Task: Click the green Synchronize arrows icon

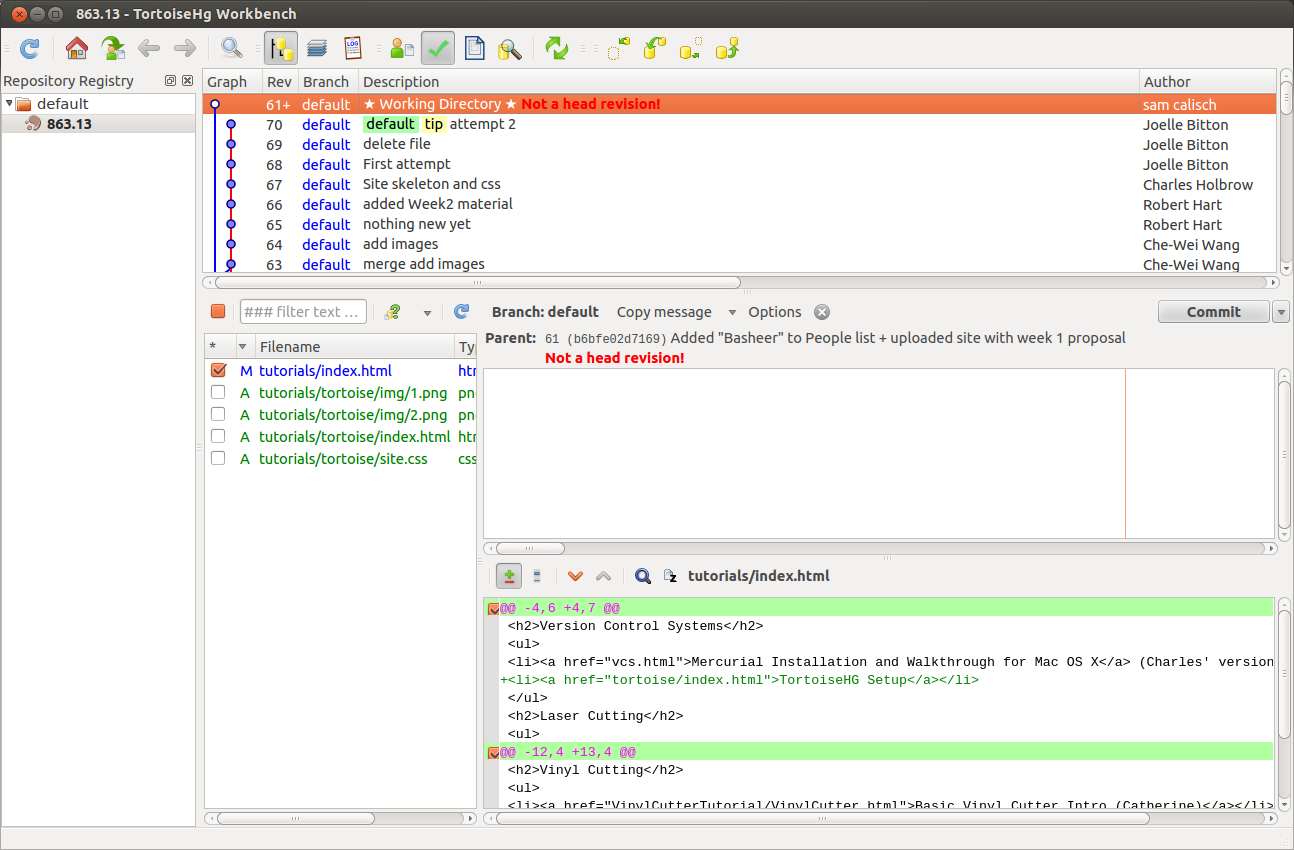Action: [557, 47]
